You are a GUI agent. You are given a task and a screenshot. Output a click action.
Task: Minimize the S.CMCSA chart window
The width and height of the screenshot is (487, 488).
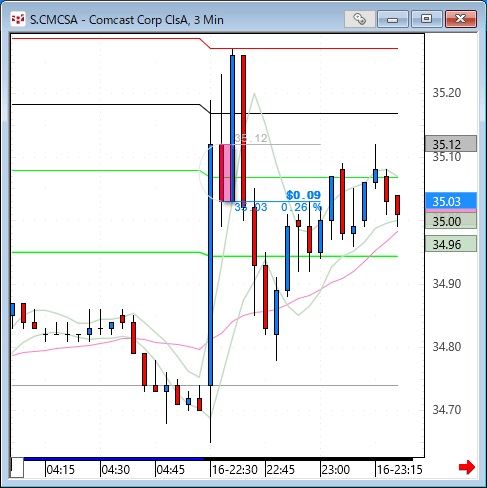pyautogui.click(x=393, y=19)
